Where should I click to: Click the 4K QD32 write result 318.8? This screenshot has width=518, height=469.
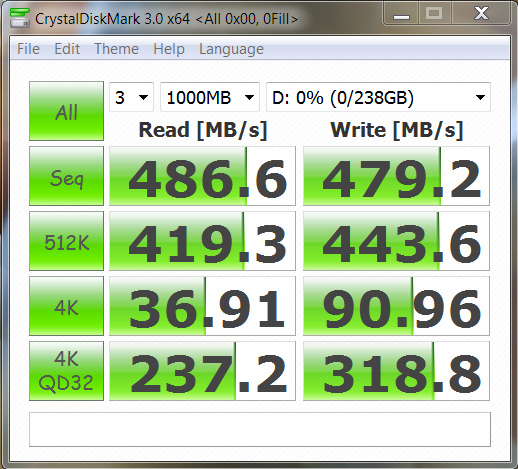pos(396,371)
